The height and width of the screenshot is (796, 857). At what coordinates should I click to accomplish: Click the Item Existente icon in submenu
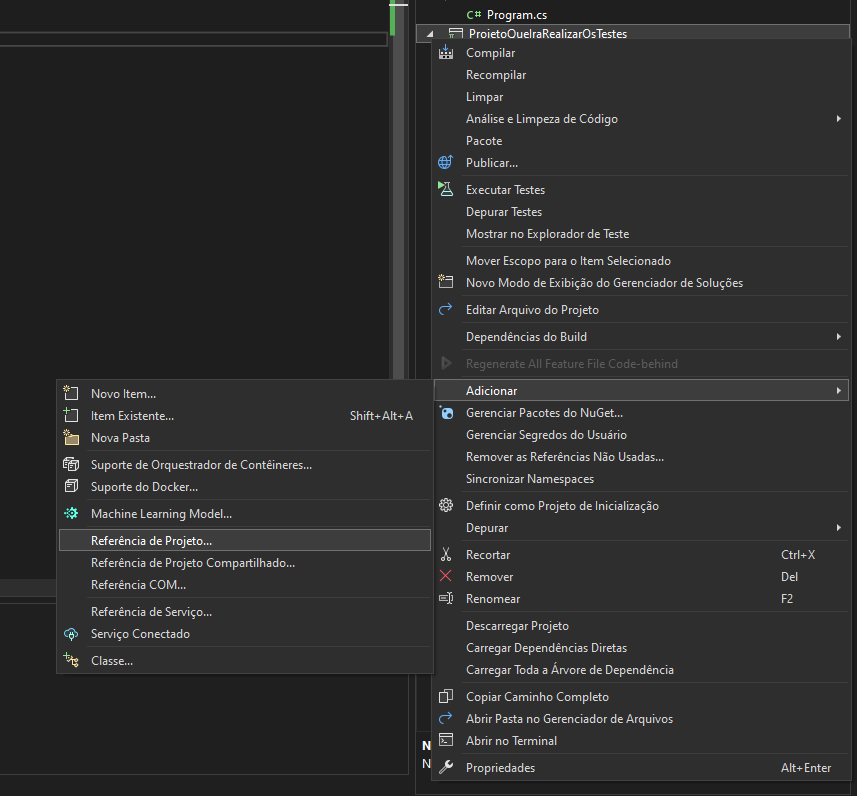71,415
